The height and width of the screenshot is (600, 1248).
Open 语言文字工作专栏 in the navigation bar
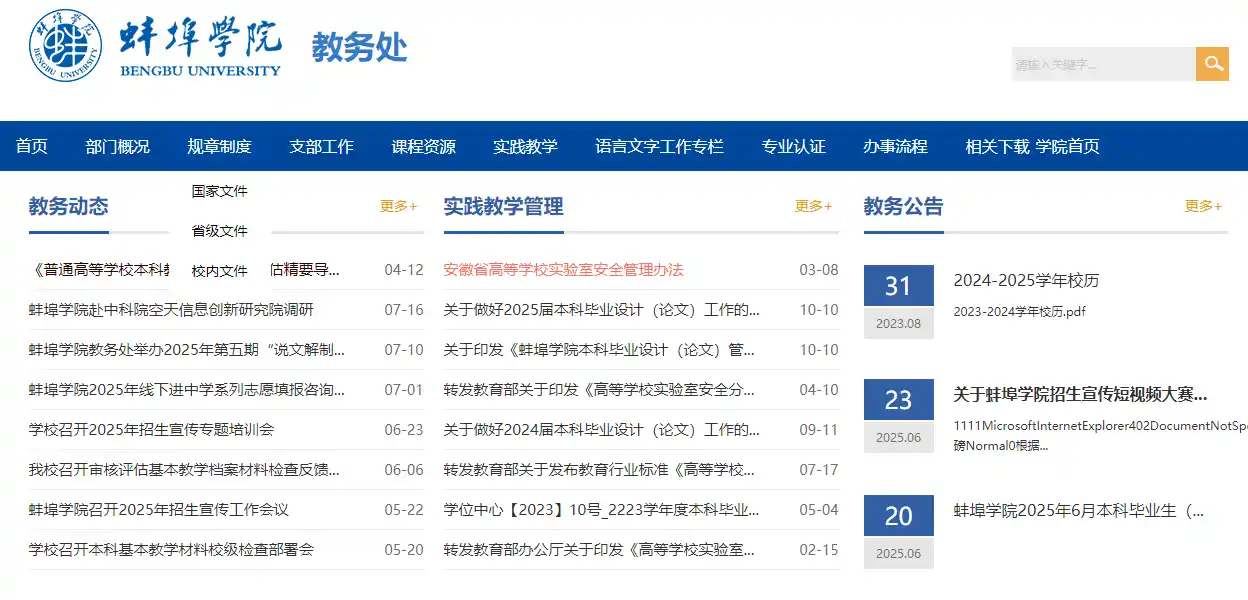[659, 147]
